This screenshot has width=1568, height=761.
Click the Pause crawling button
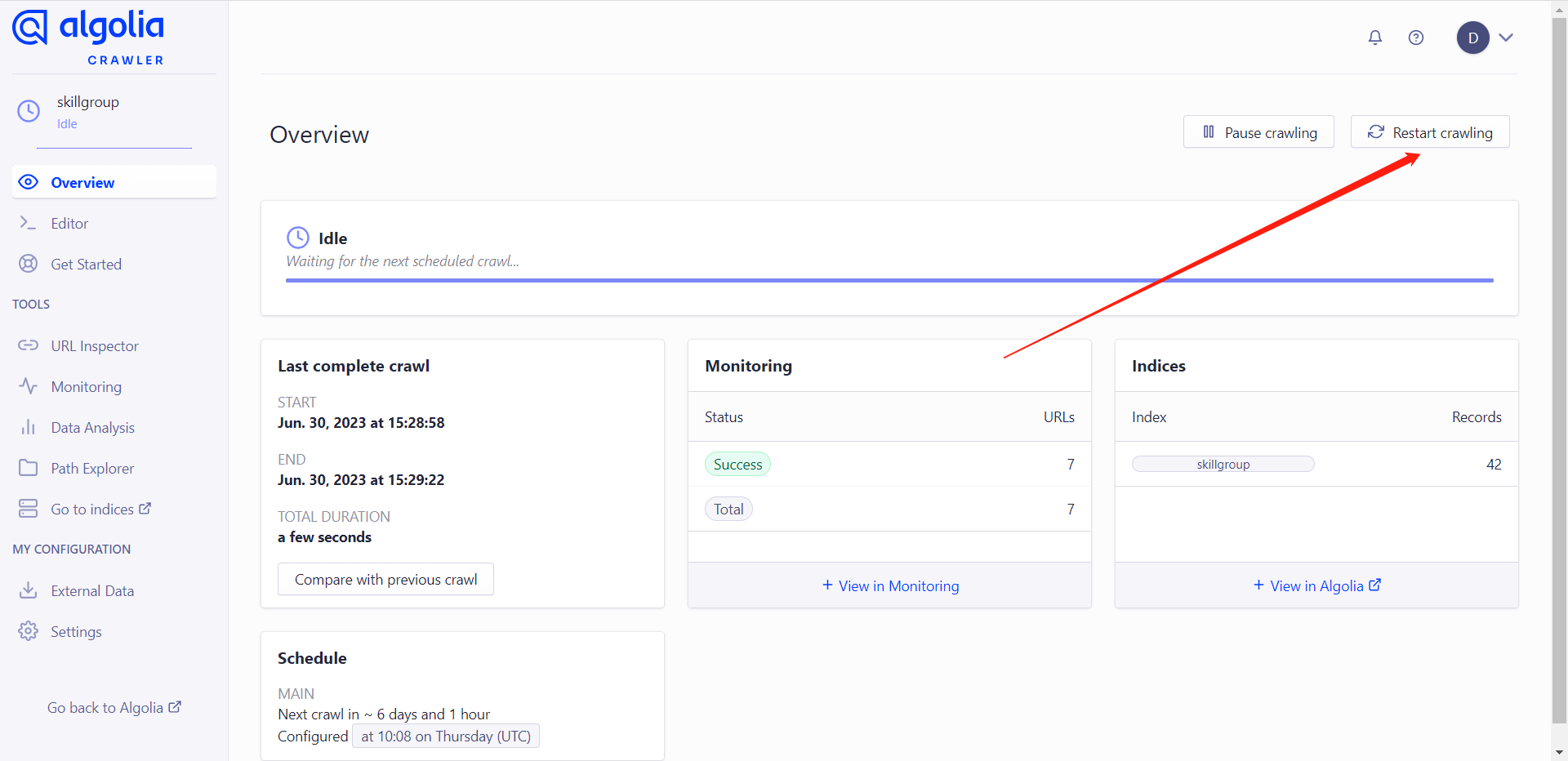tap(1258, 132)
